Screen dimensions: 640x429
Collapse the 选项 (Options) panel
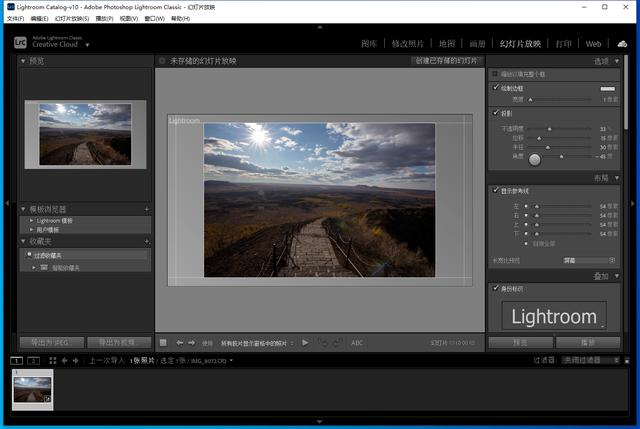point(617,61)
